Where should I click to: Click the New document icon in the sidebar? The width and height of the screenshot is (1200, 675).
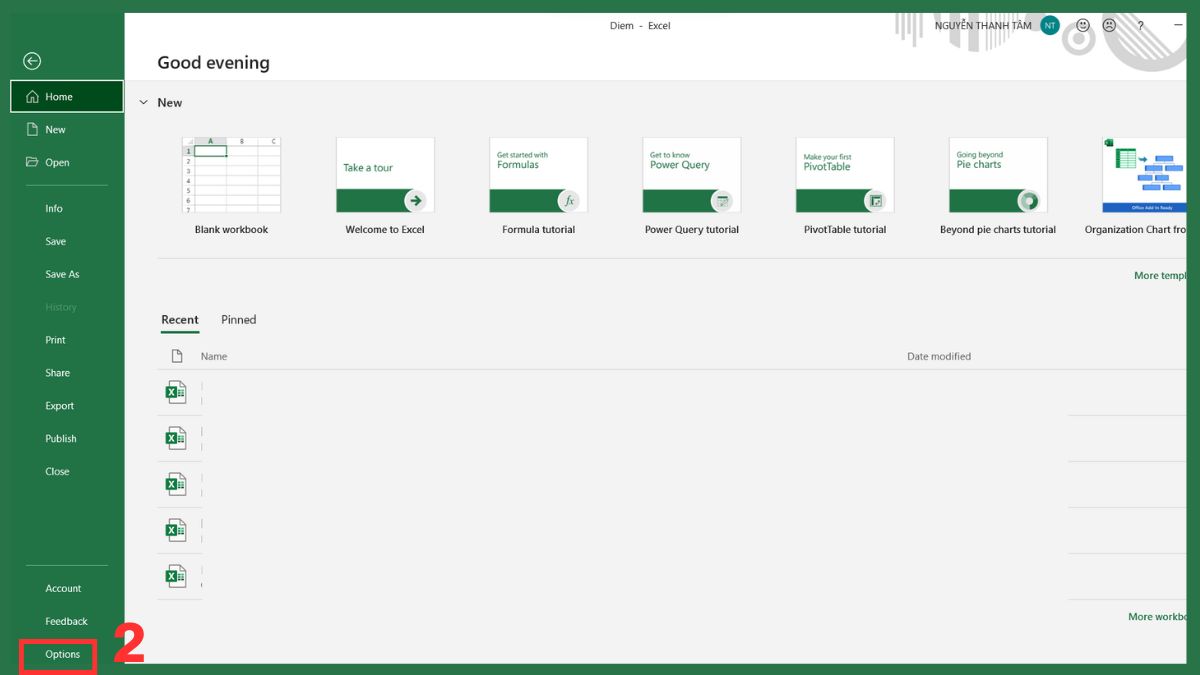[33, 129]
